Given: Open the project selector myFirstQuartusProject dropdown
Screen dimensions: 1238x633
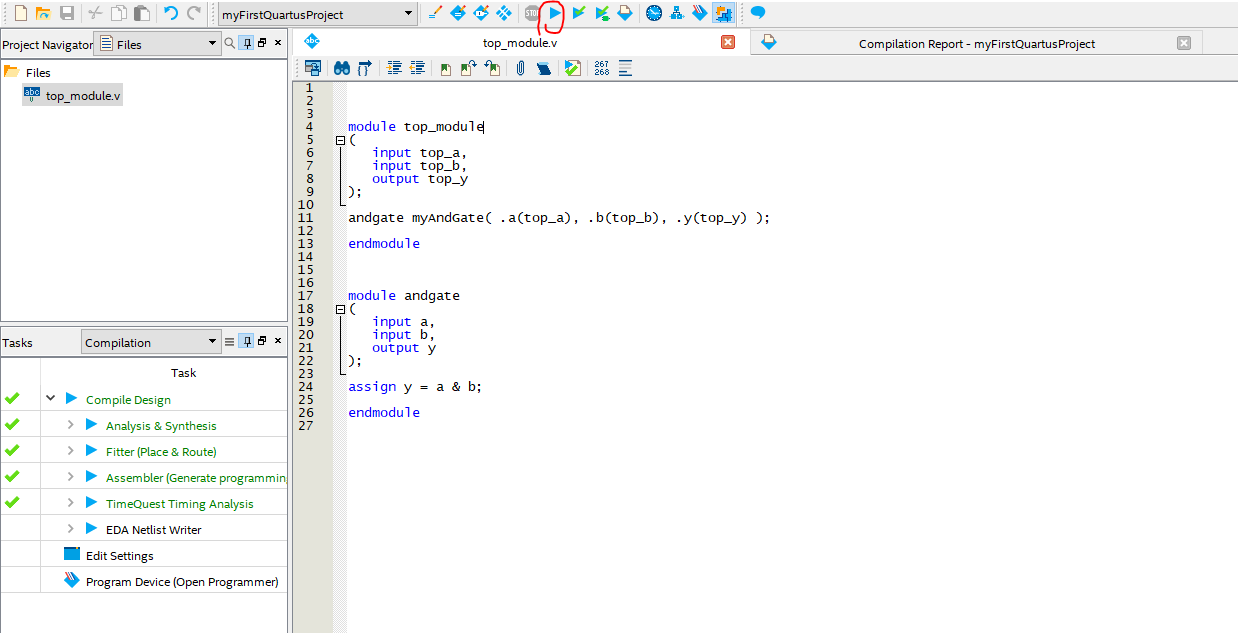Looking at the screenshot, I should tap(318, 14).
